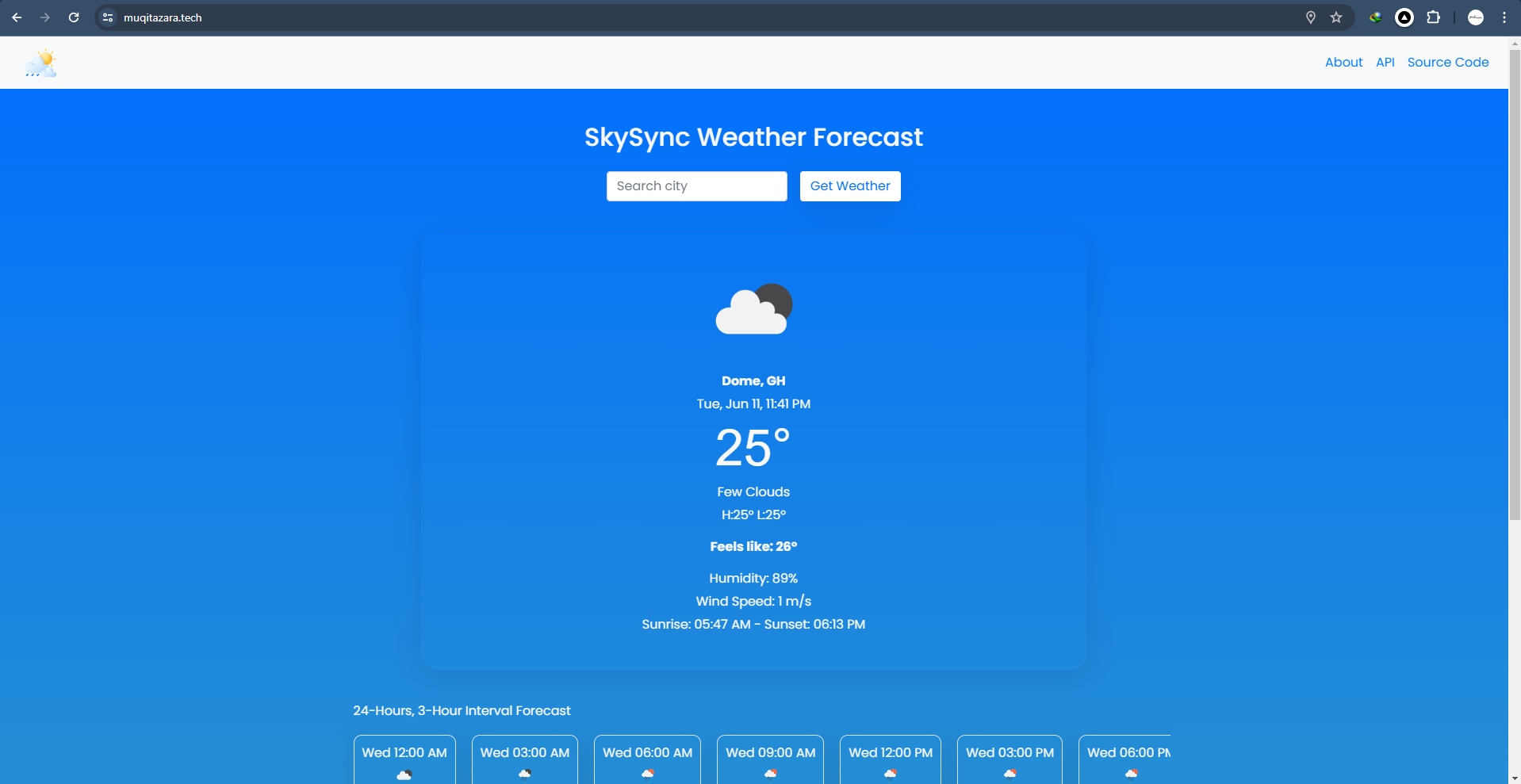
Task: Open the About page
Action: pyautogui.click(x=1343, y=62)
